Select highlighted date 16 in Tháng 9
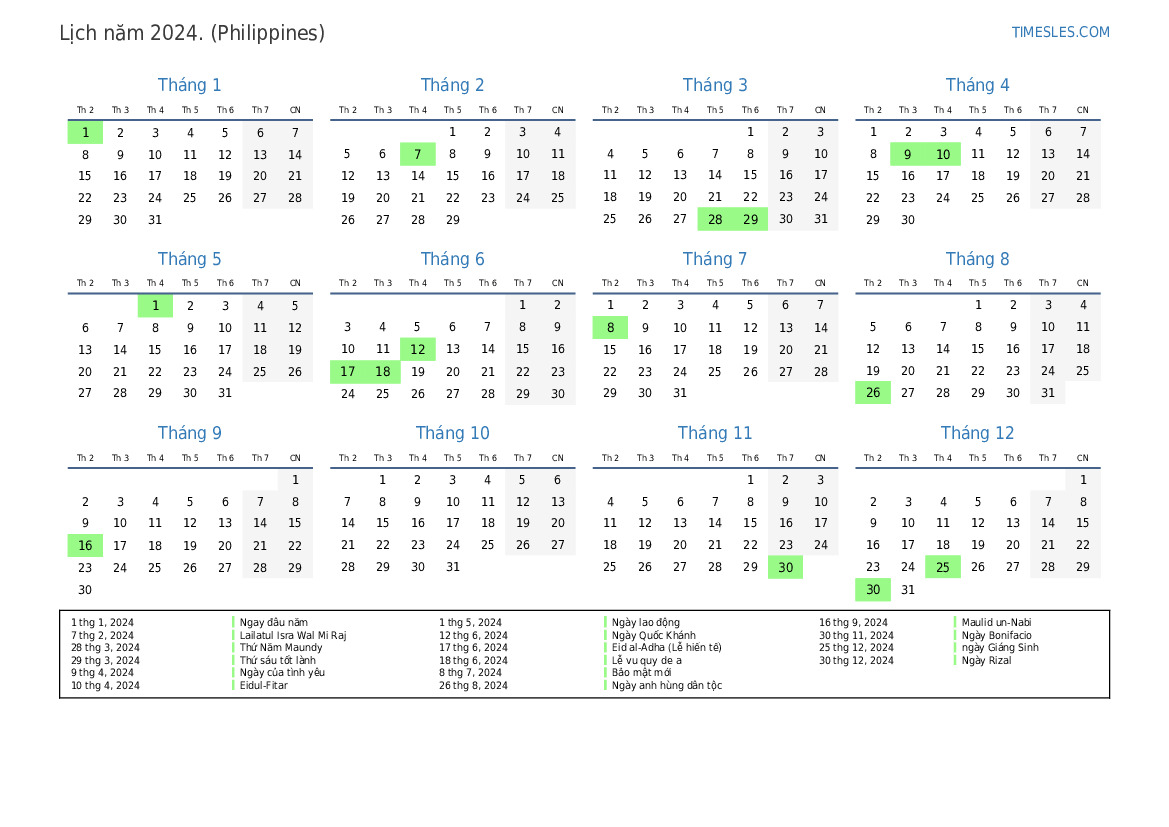Viewport: 1169px width, 827px height. click(85, 546)
